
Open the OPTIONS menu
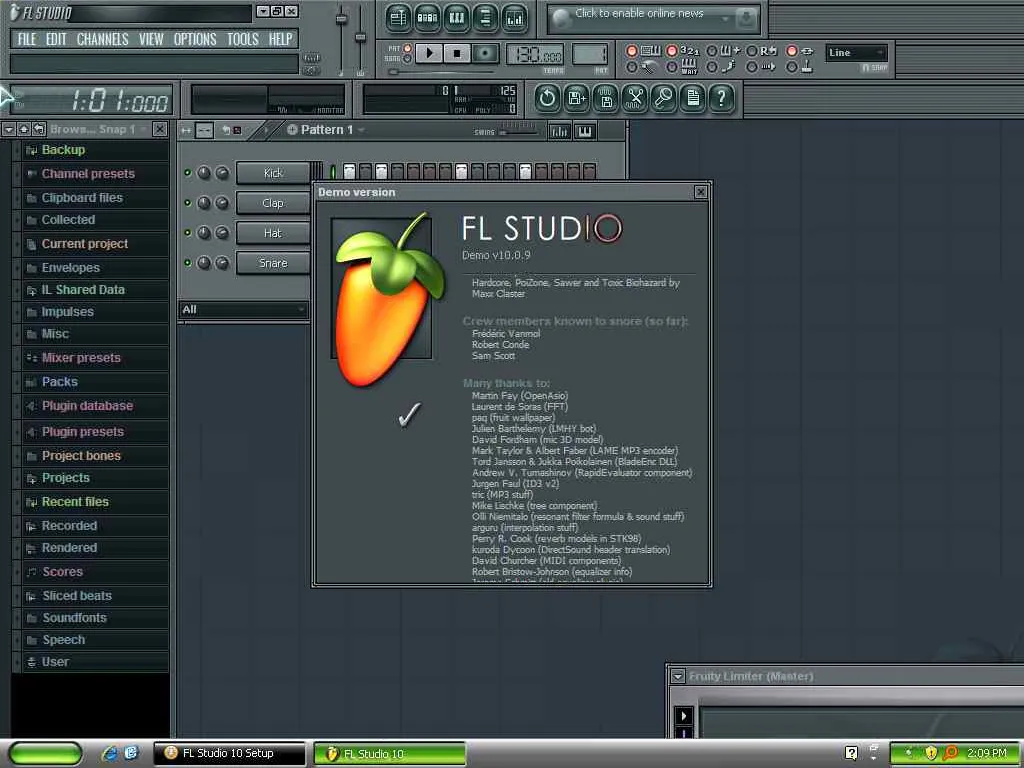click(x=195, y=39)
